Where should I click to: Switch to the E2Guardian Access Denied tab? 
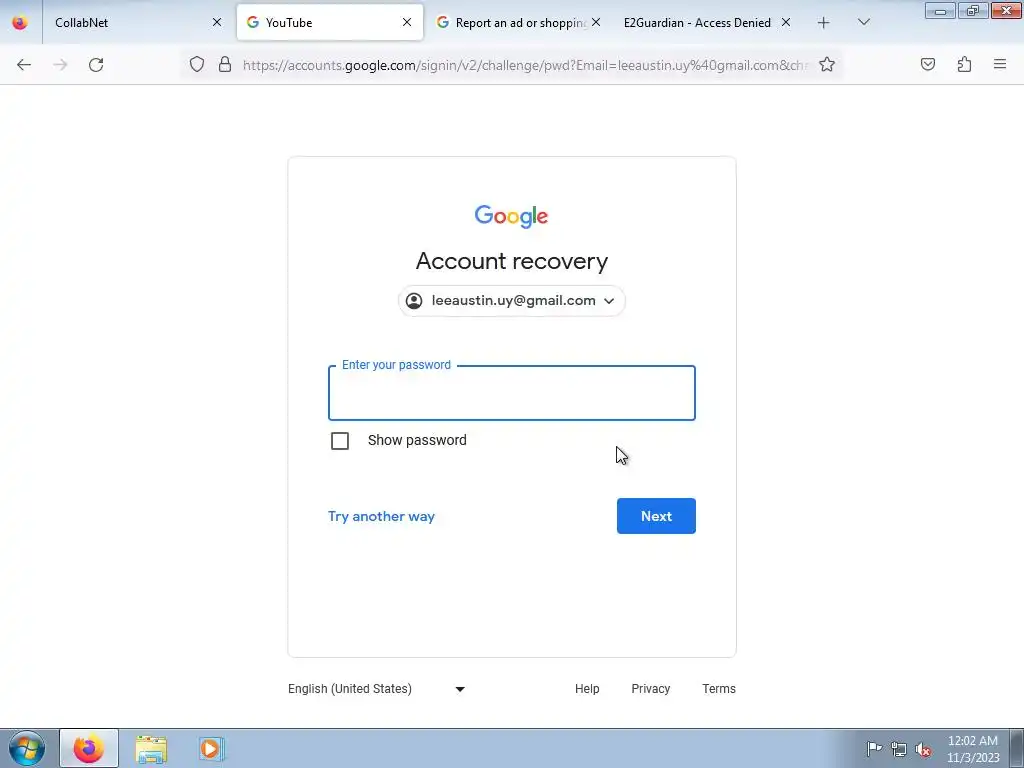(x=708, y=22)
